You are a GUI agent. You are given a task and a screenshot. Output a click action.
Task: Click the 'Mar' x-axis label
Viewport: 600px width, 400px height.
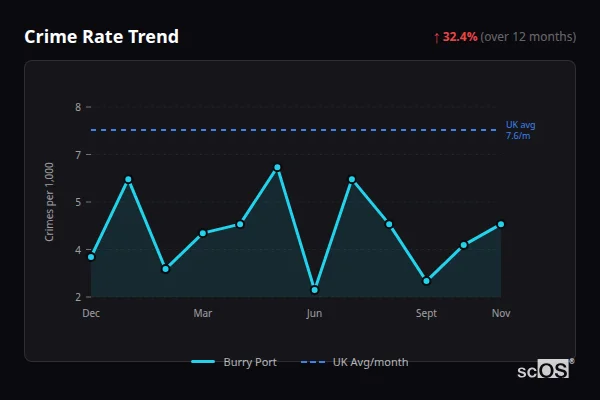coord(203,313)
